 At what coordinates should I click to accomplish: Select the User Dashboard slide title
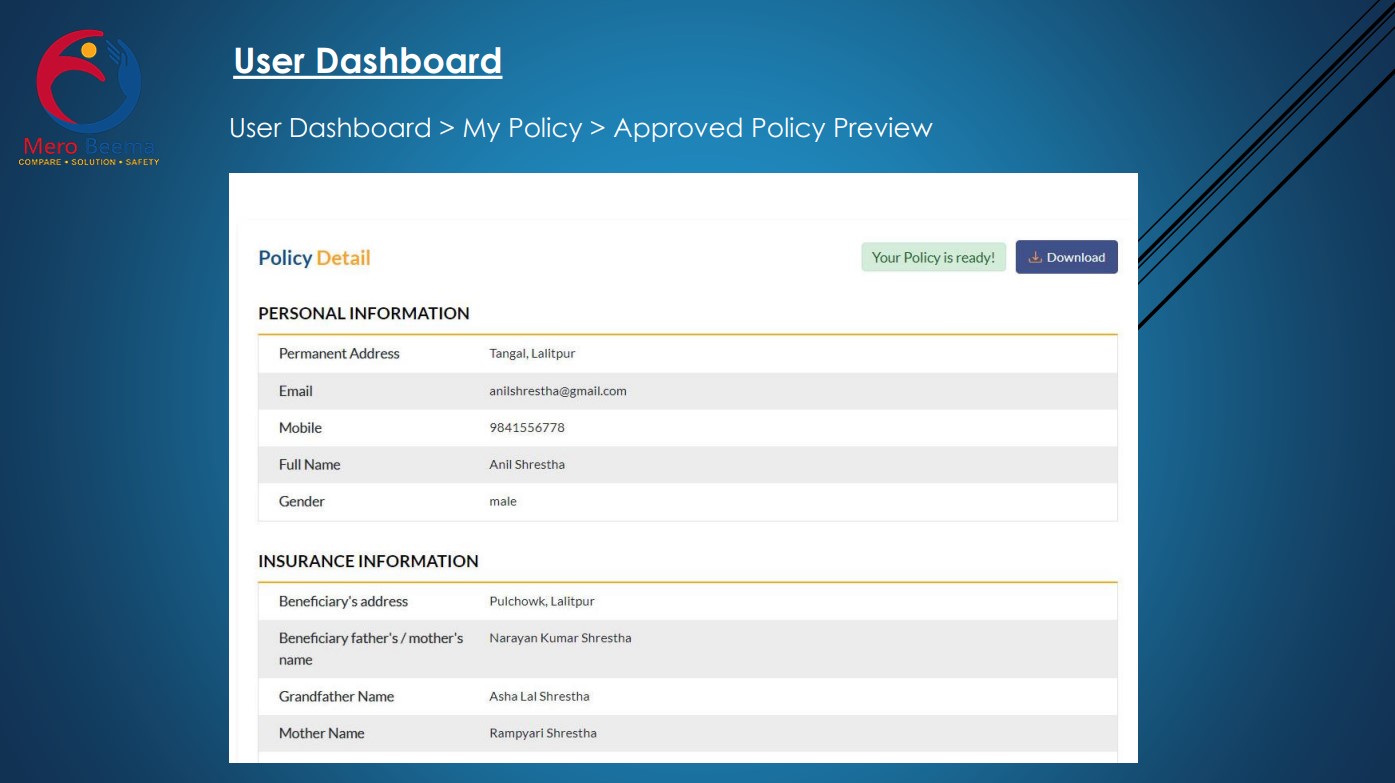coord(367,61)
